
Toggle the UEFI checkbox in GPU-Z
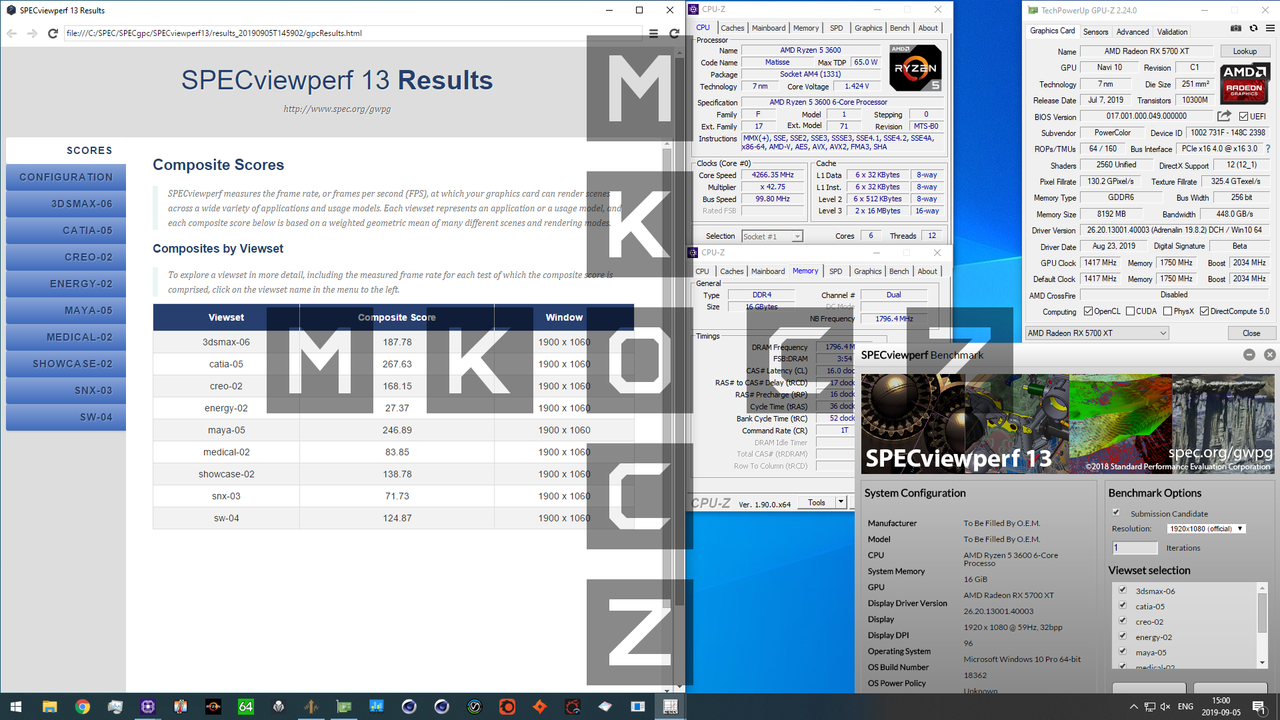point(1243,116)
